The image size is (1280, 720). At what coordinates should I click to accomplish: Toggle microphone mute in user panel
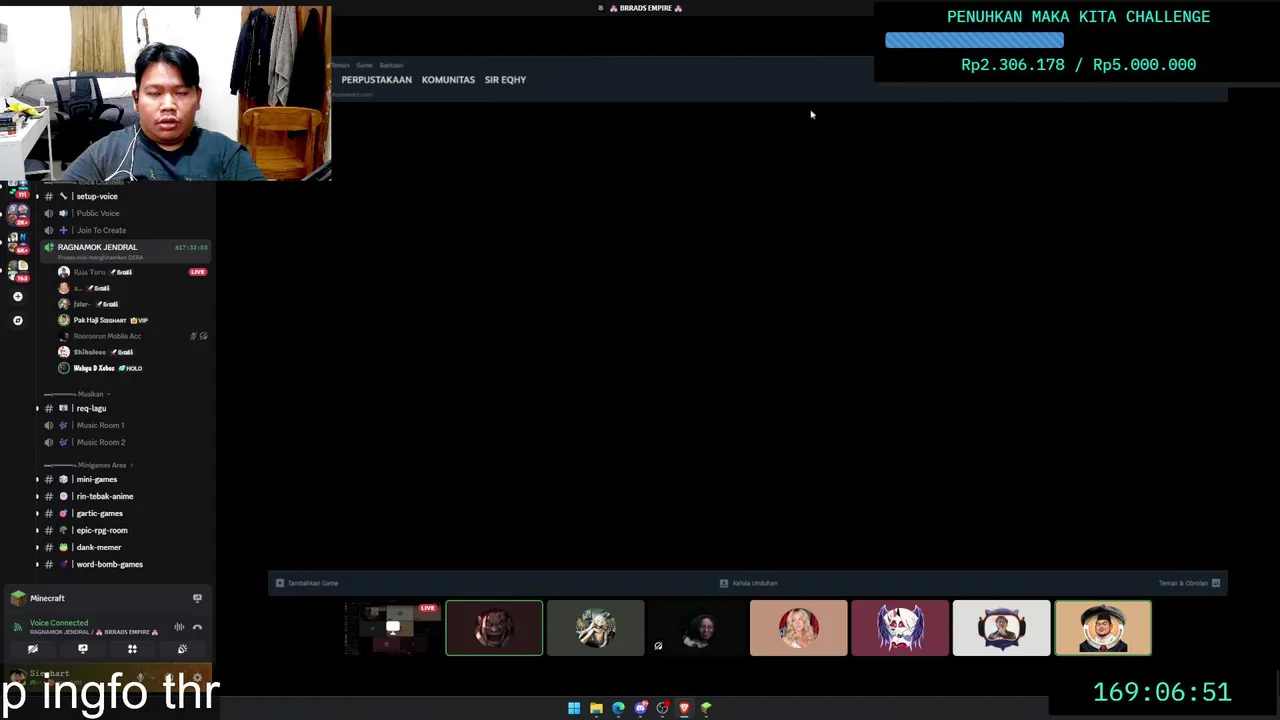pyautogui.click(x=141, y=677)
